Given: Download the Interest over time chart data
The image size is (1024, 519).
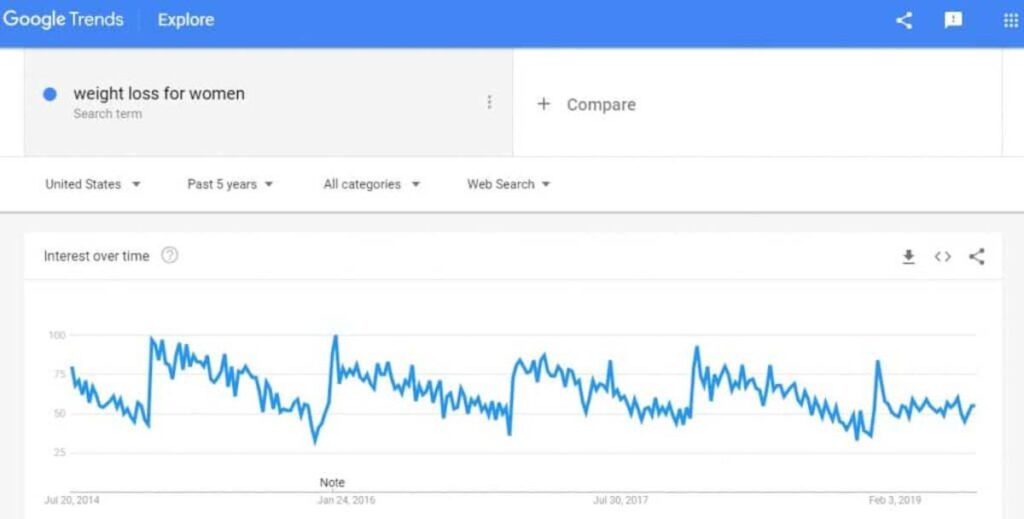Looking at the screenshot, I should pos(908,257).
